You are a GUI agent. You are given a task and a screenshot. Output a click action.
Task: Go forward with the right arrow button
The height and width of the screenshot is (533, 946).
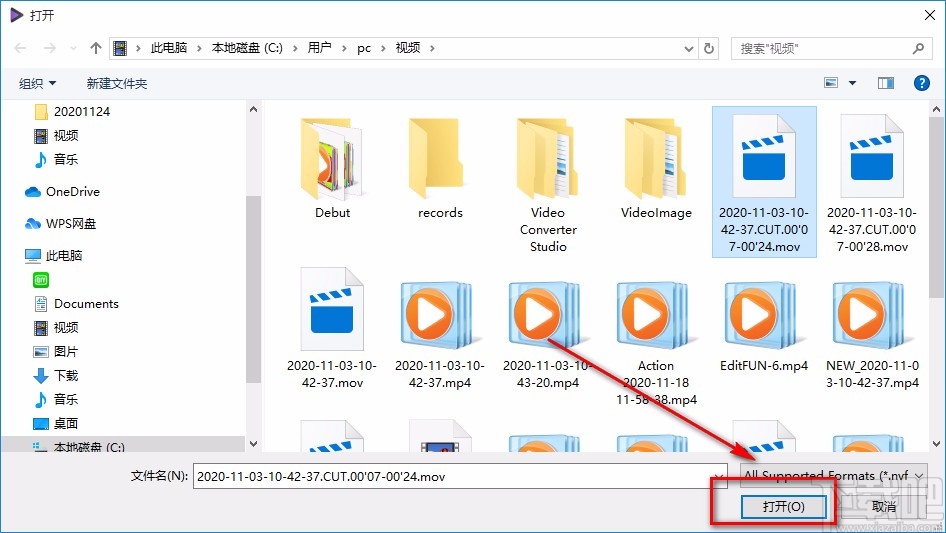click(49, 48)
